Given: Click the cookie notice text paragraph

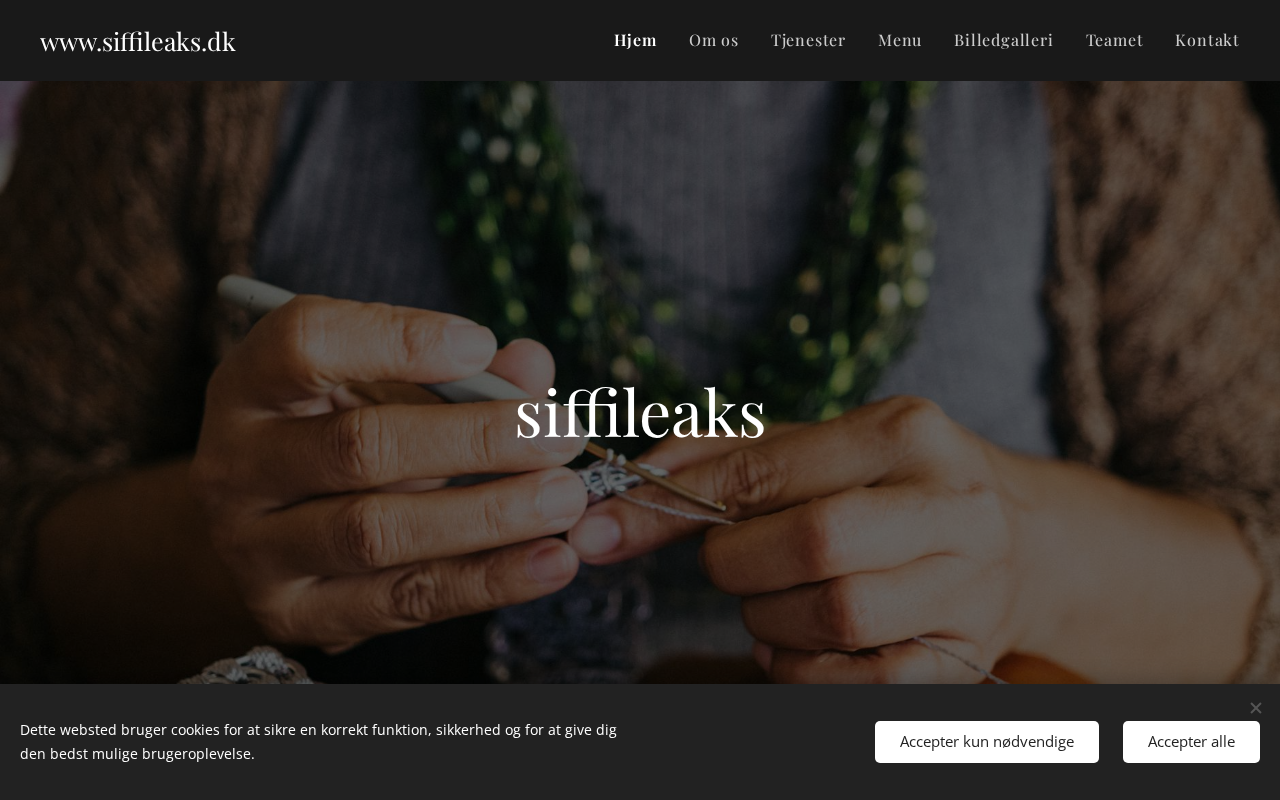Looking at the screenshot, I should [318, 742].
